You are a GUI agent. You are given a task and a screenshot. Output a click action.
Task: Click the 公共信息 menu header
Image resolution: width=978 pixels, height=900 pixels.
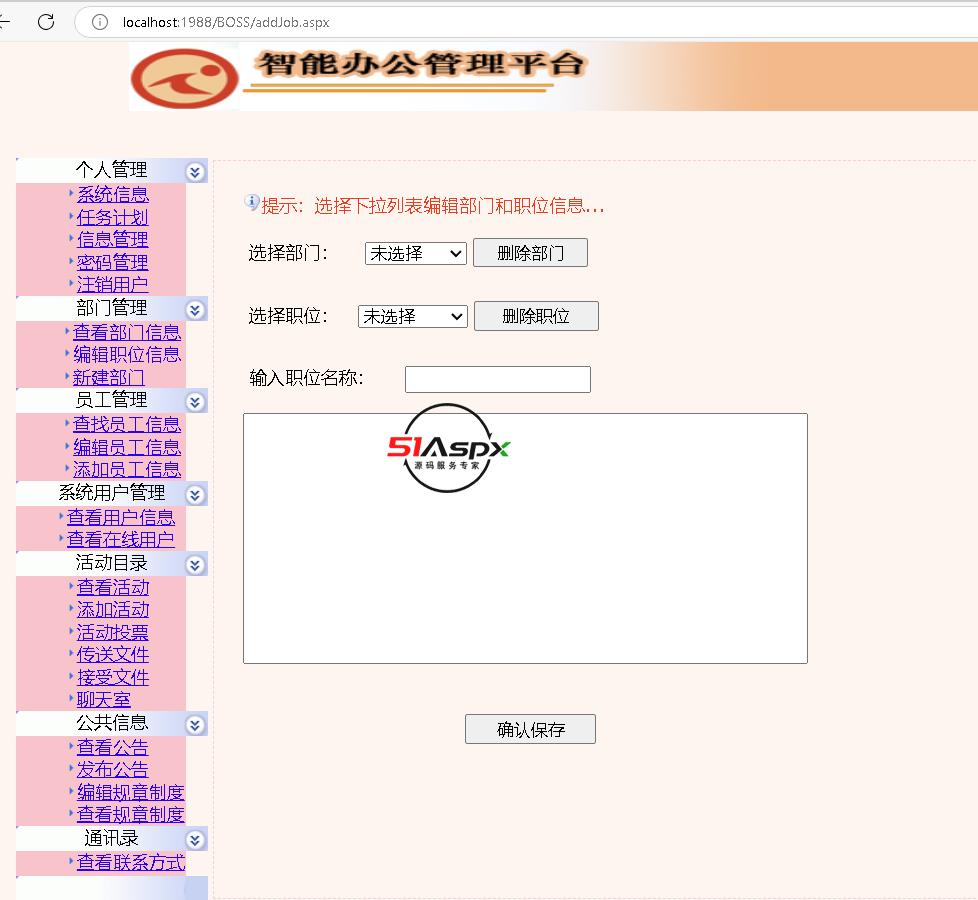pos(111,723)
